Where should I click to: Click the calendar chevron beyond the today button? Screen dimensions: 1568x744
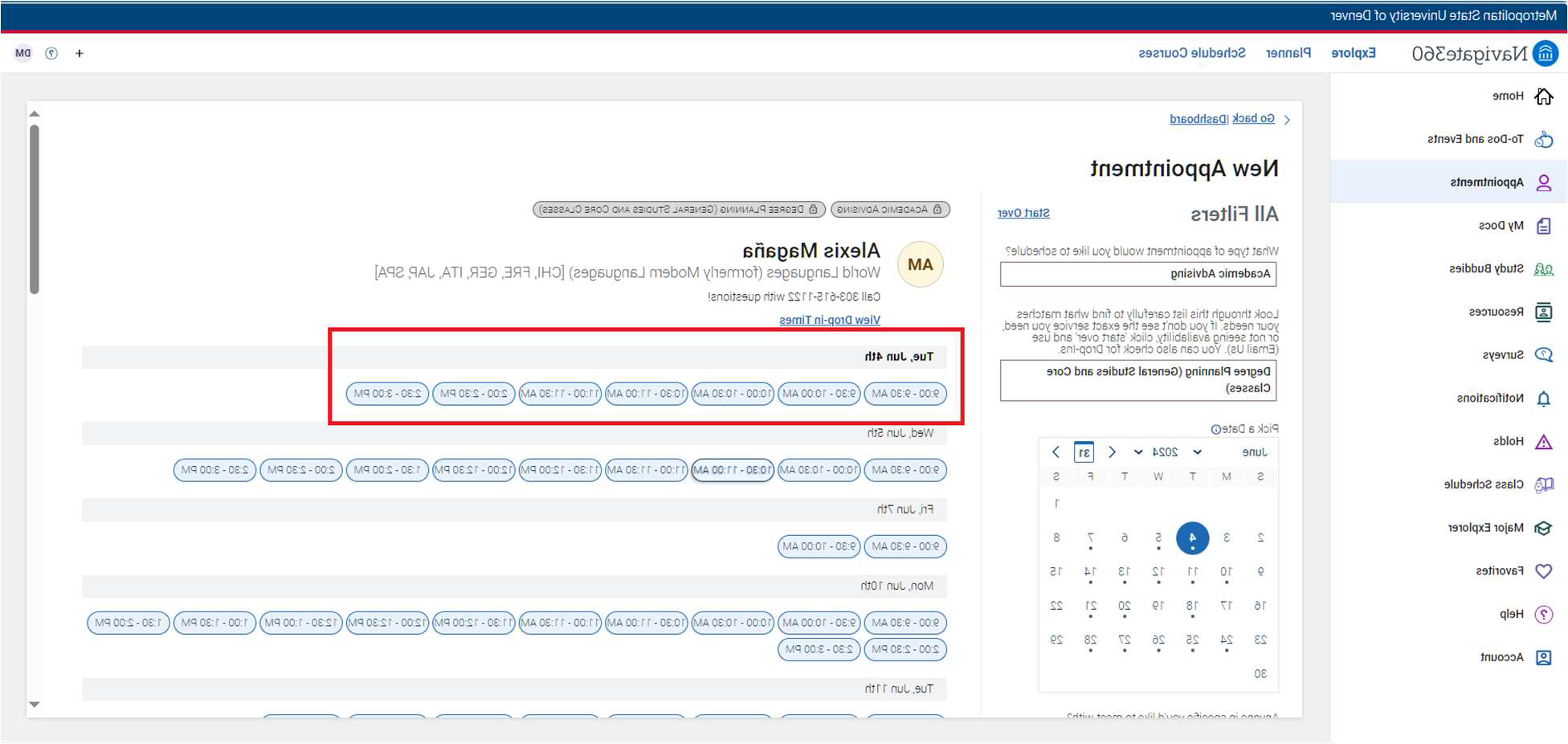click(x=1056, y=452)
